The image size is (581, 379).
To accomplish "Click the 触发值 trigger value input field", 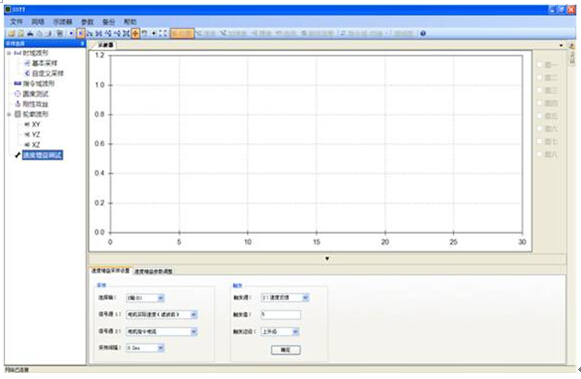I will pos(280,315).
